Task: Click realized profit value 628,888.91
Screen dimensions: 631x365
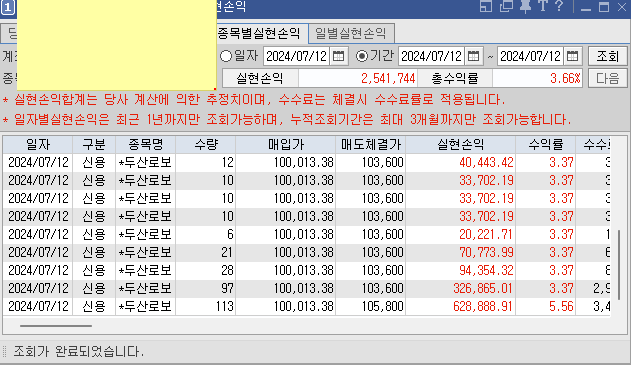Action: click(x=483, y=306)
